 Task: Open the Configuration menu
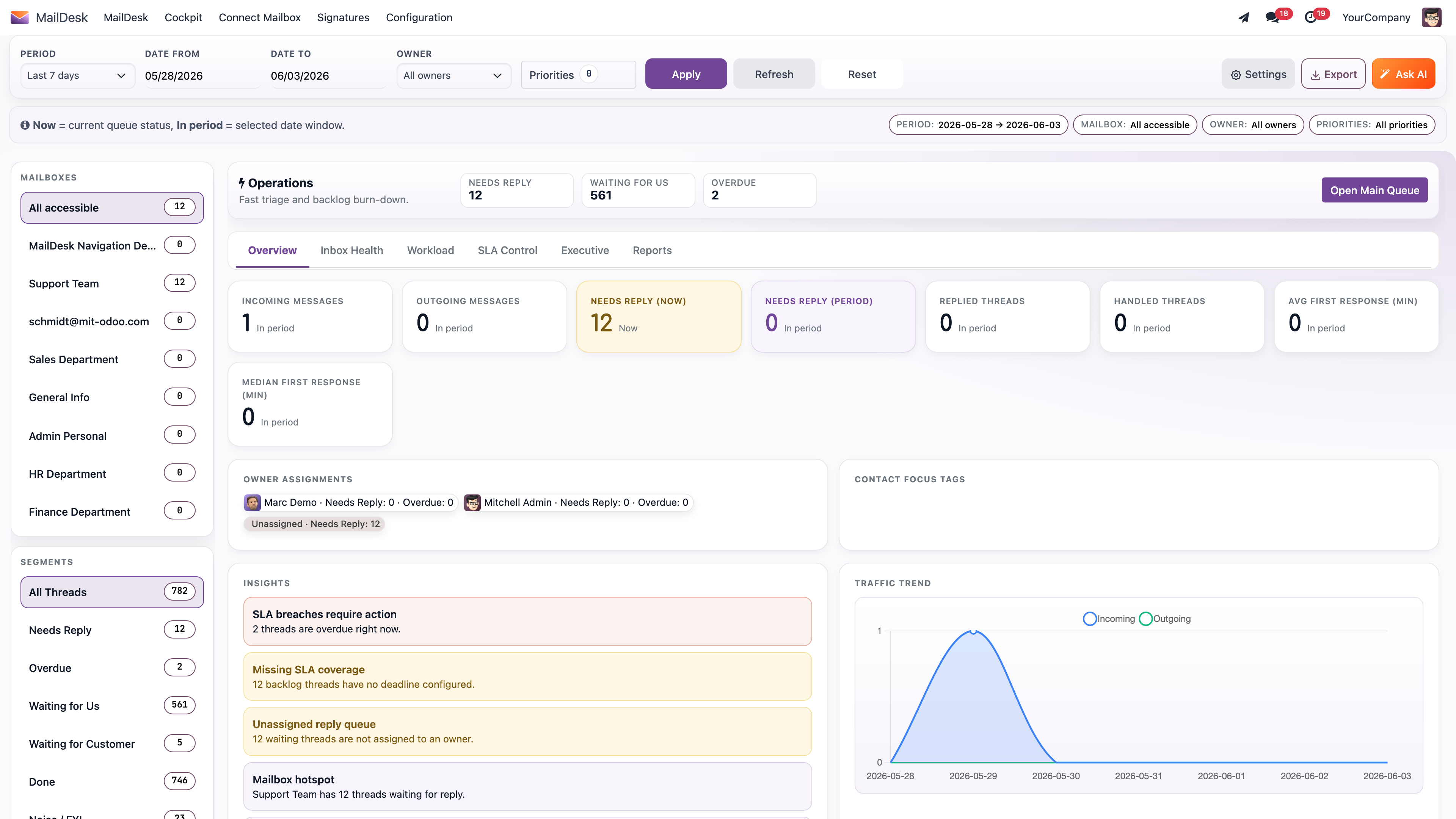tap(419, 17)
